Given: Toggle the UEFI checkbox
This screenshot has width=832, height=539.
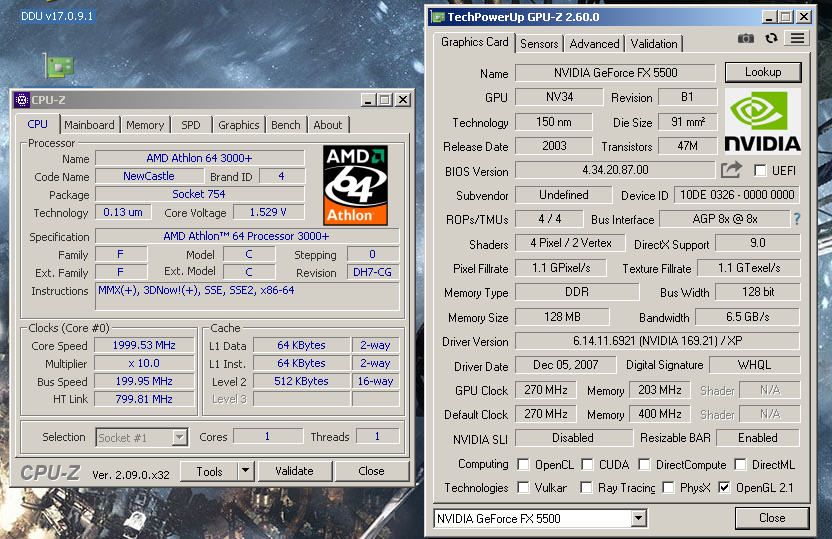Looking at the screenshot, I should [x=760, y=170].
